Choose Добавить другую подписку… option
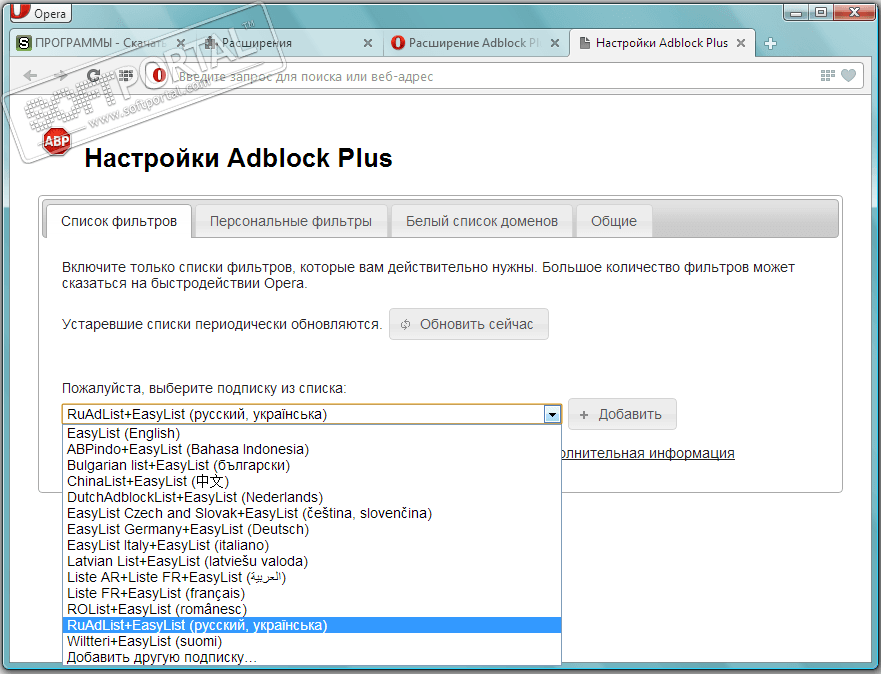 coord(312,657)
